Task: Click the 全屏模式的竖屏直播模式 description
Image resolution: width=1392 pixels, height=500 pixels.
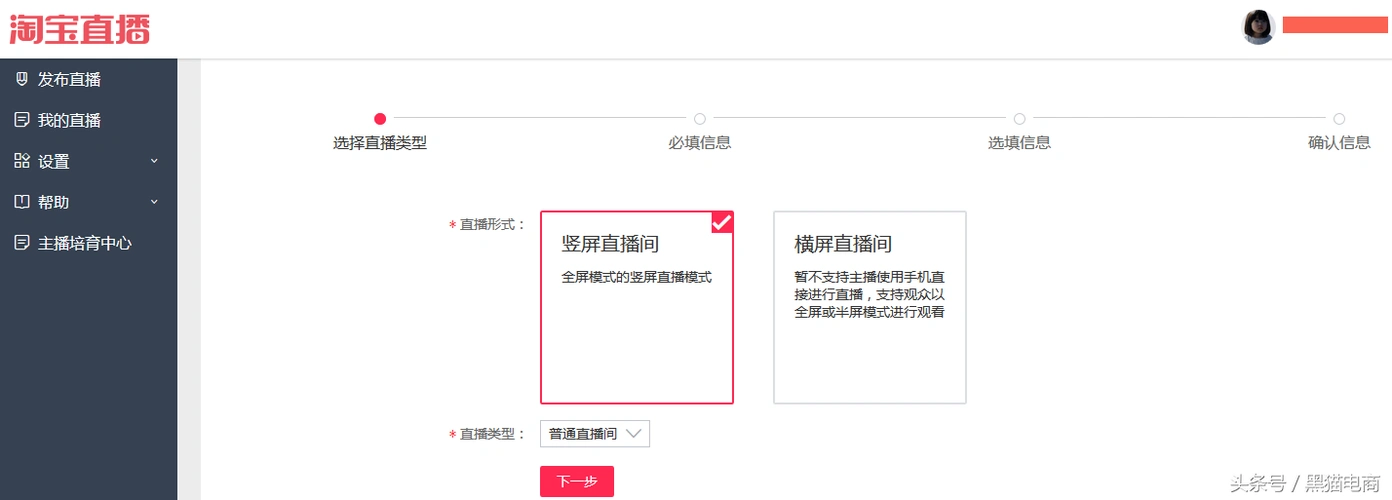Action: point(637,277)
